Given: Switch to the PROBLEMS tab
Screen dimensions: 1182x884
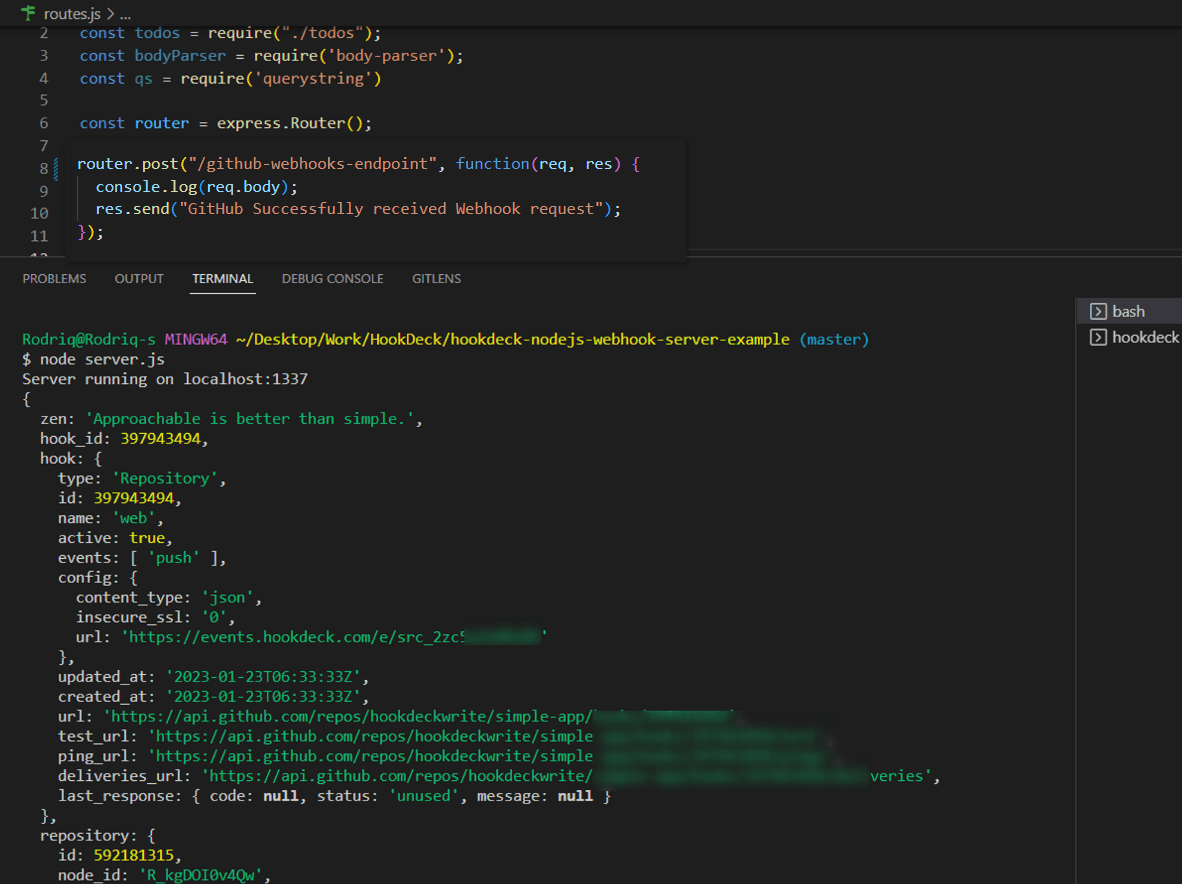Looking at the screenshot, I should (54, 278).
